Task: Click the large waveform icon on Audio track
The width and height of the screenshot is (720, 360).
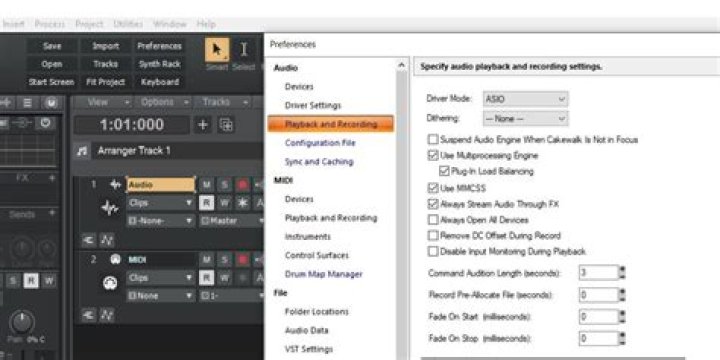Action: point(109,208)
